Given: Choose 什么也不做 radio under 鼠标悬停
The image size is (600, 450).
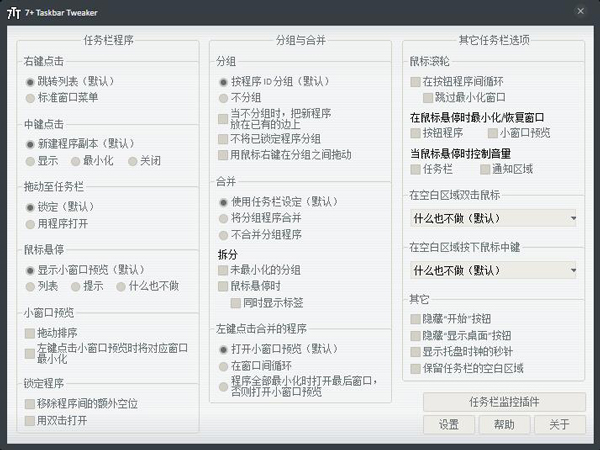Looking at the screenshot, I should pyautogui.click(x=121, y=287).
